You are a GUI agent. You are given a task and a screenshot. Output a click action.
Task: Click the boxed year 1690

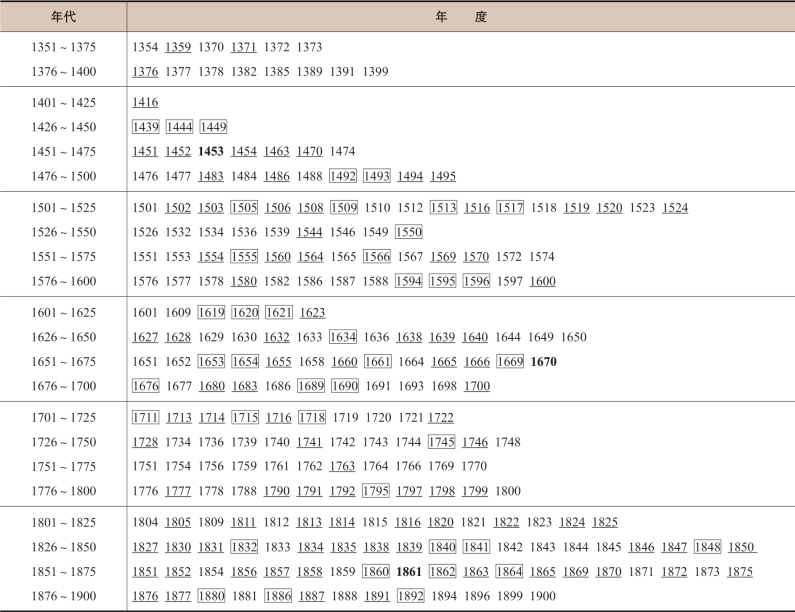point(345,386)
